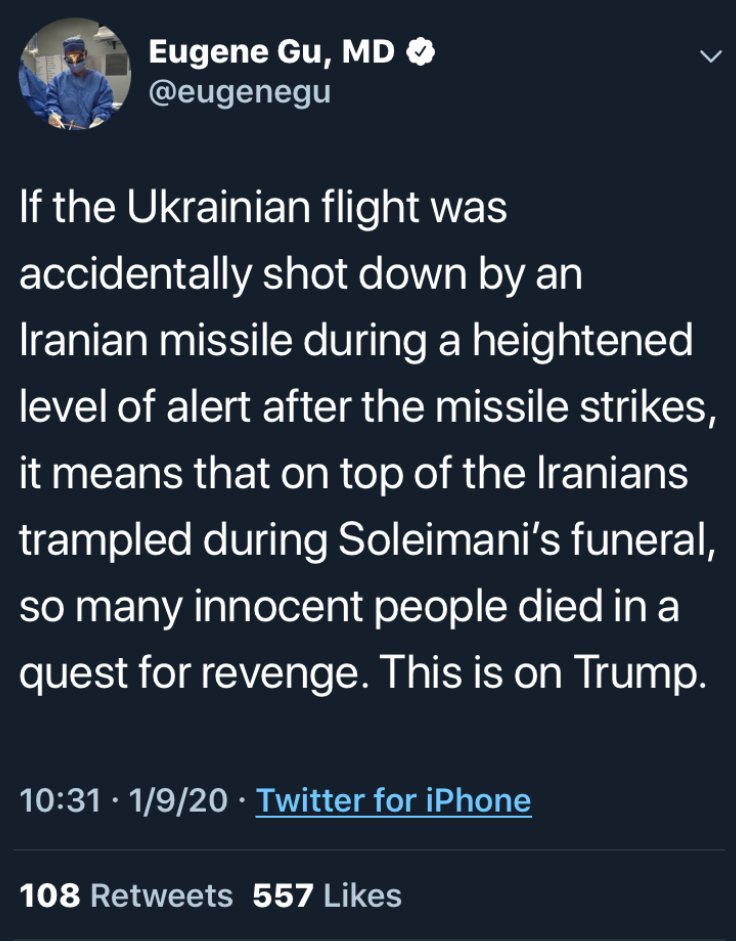Select the tweet's first line about Ukrainian flight
The width and height of the screenshot is (736, 941).
point(264,208)
